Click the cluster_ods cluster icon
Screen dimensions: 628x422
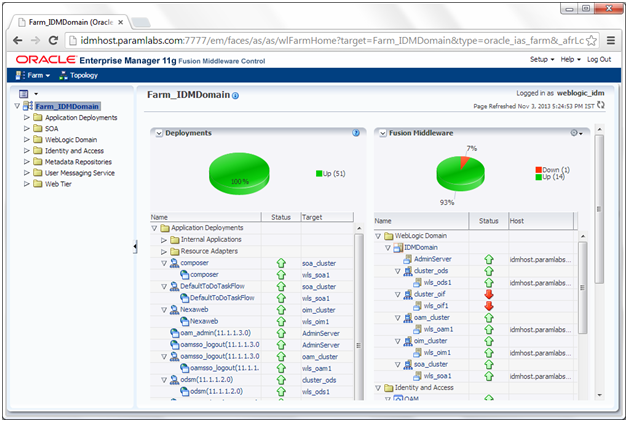pyautogui.click(x=408, y=271)
